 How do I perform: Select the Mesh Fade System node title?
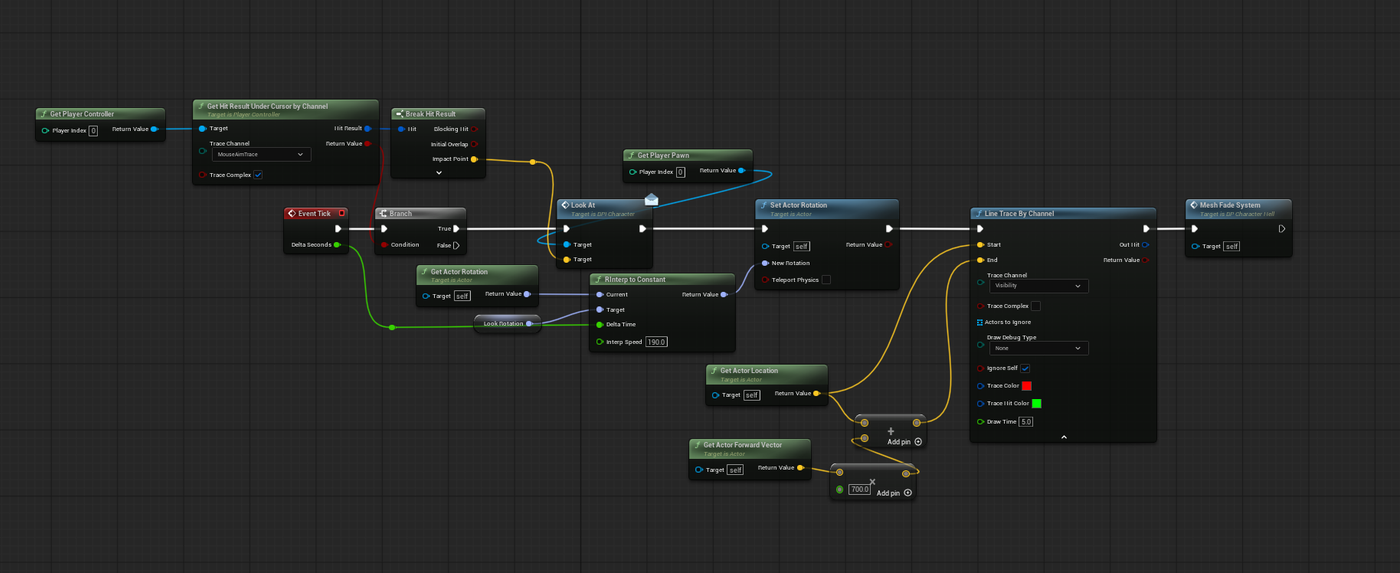1230,205
